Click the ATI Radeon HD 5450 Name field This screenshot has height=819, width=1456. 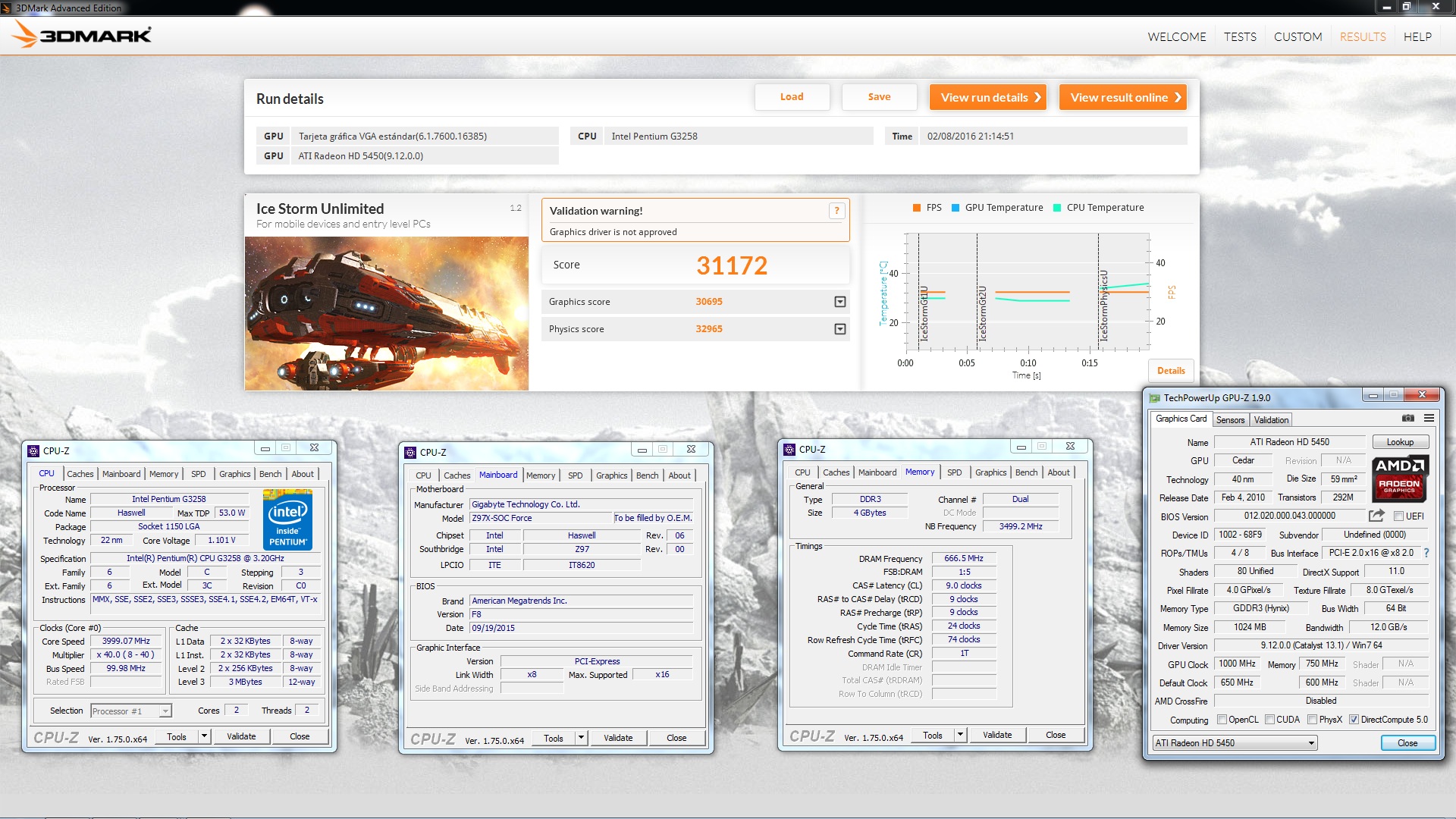[x=1289, y=442]
